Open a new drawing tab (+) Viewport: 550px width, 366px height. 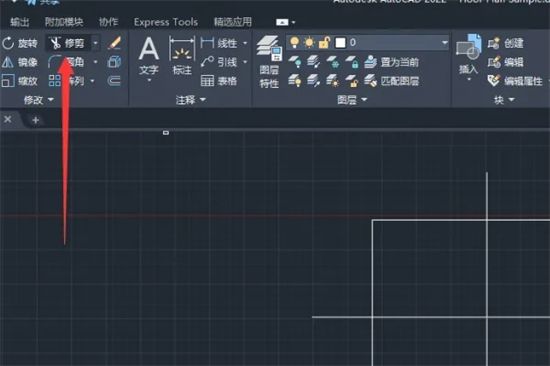(x=35, y=120)
